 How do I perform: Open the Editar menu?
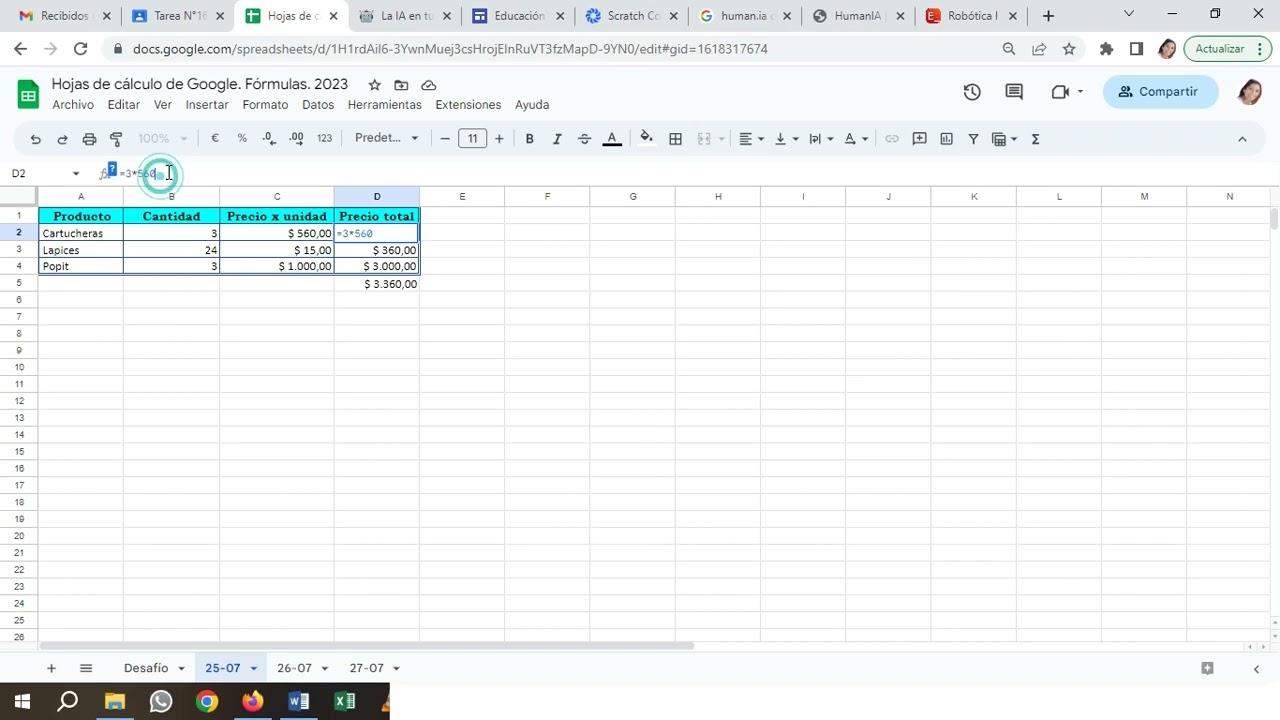point(124,105)
